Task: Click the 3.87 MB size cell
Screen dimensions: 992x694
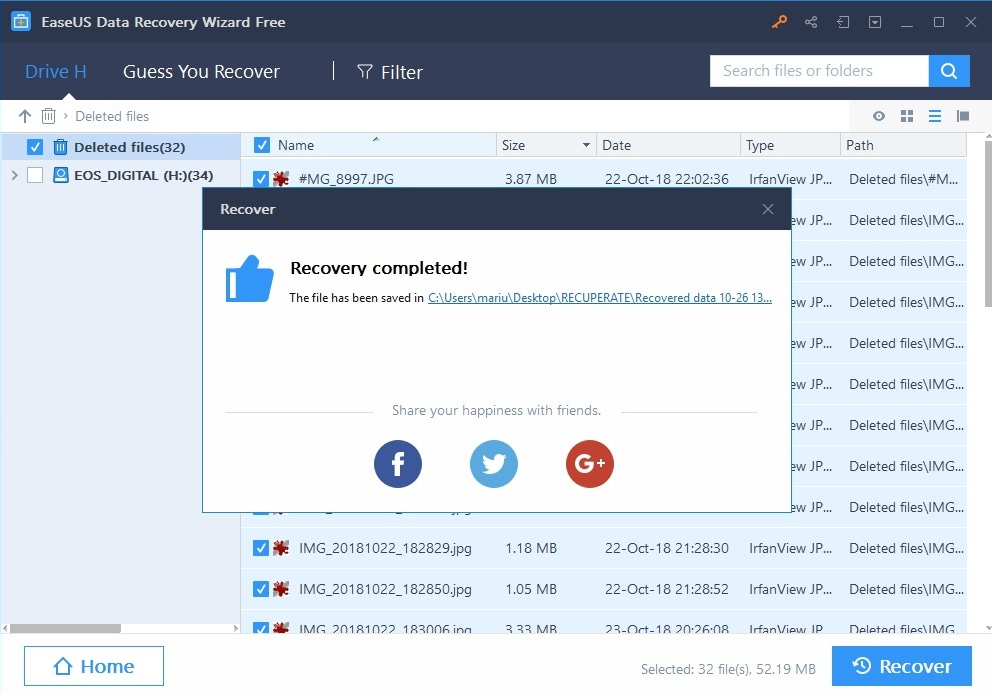Action: coord(531,179)
